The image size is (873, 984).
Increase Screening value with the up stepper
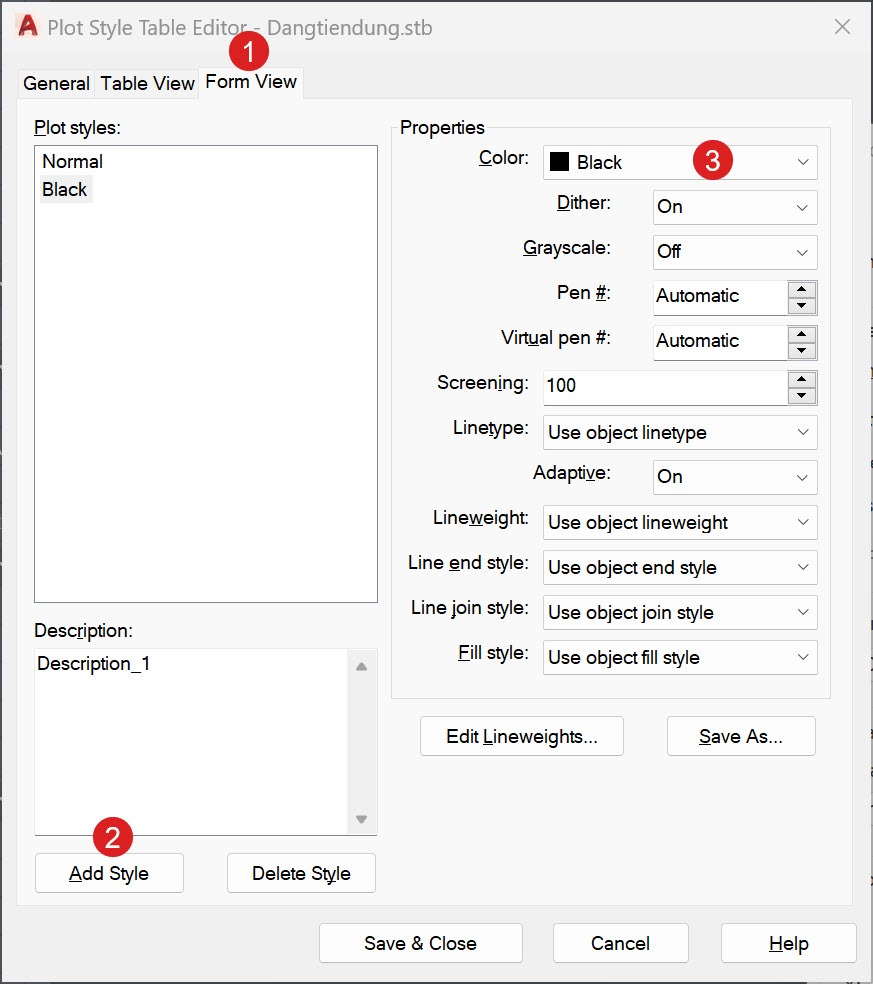pos(802,380)
